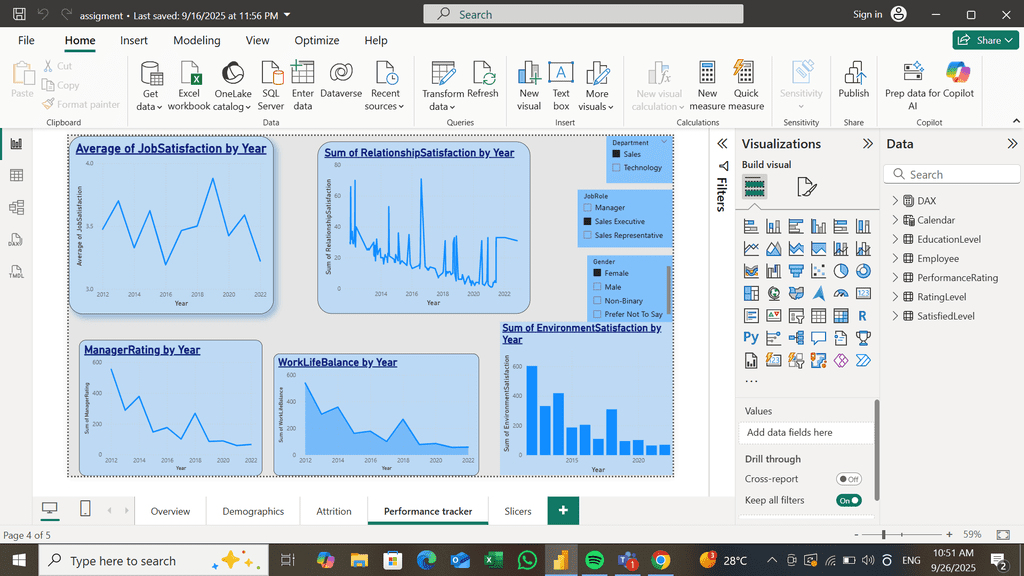Select the Python visual icon
This screenshot has width=1024, height=576.
[x=751, y=338]
